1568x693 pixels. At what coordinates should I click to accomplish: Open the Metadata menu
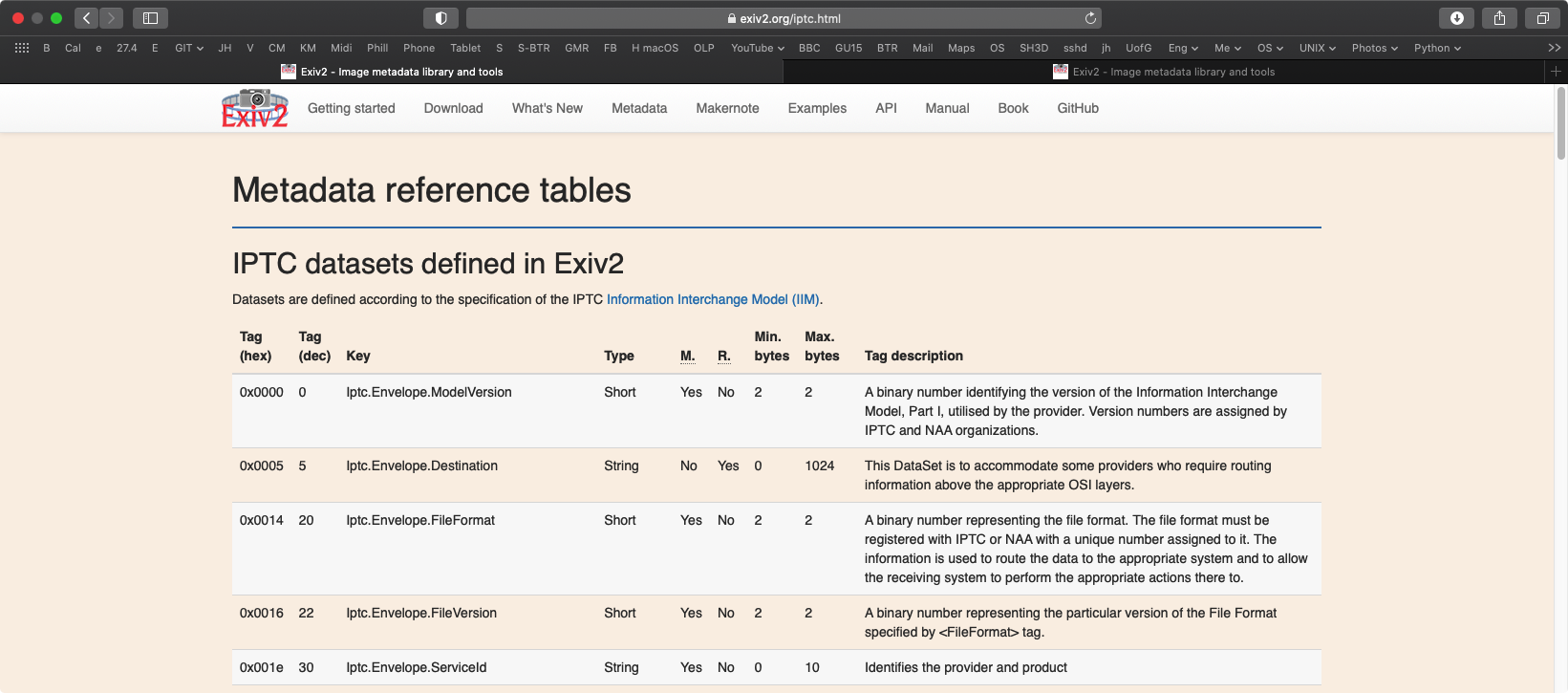click(639, 108)
